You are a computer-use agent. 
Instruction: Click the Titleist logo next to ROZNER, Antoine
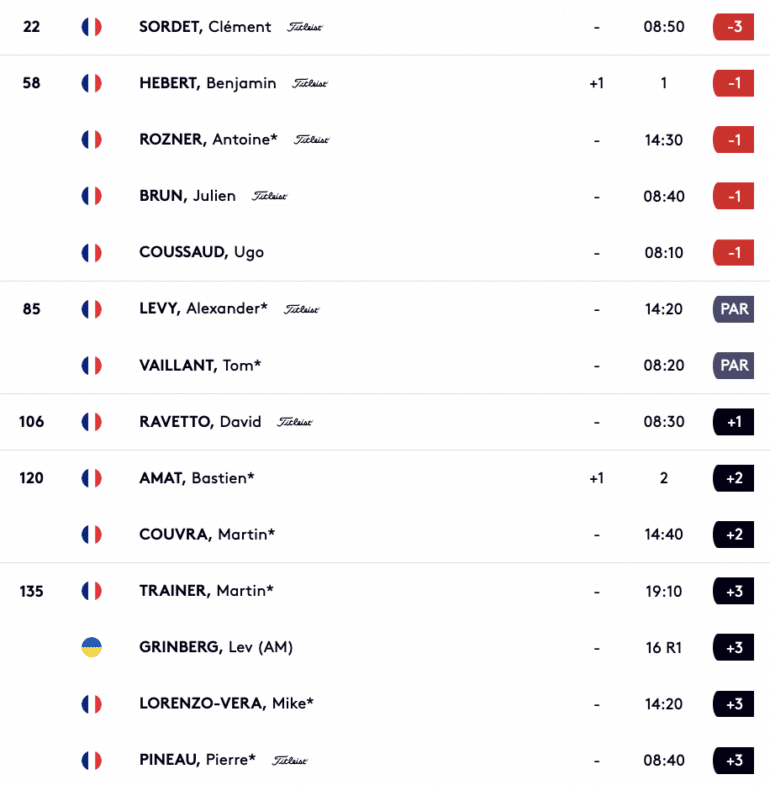pos(311,140)
